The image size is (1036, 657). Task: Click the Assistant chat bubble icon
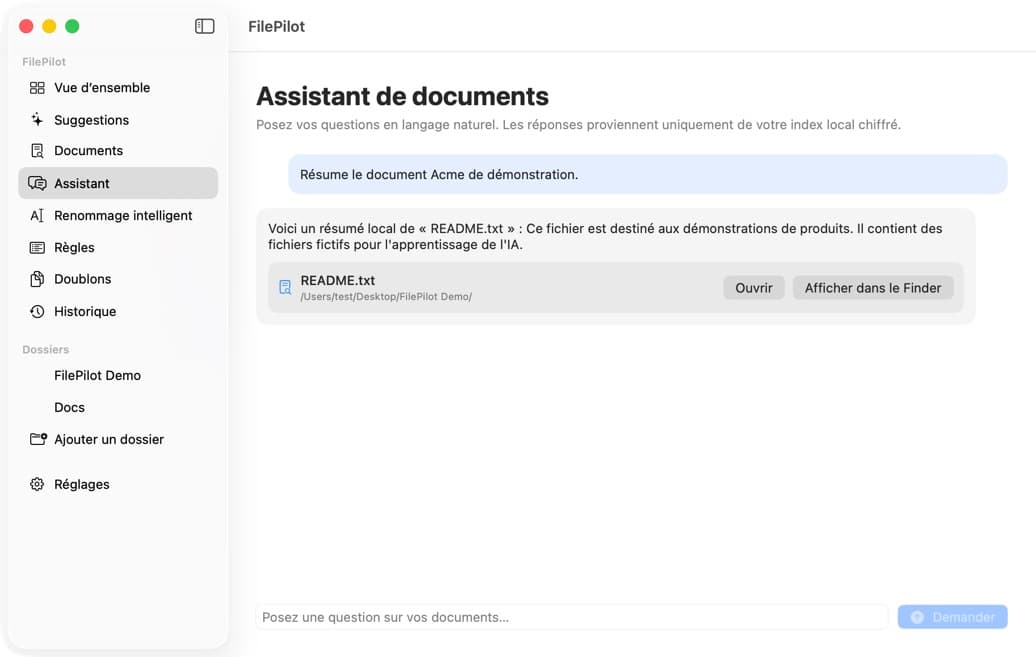coord(37,183)
